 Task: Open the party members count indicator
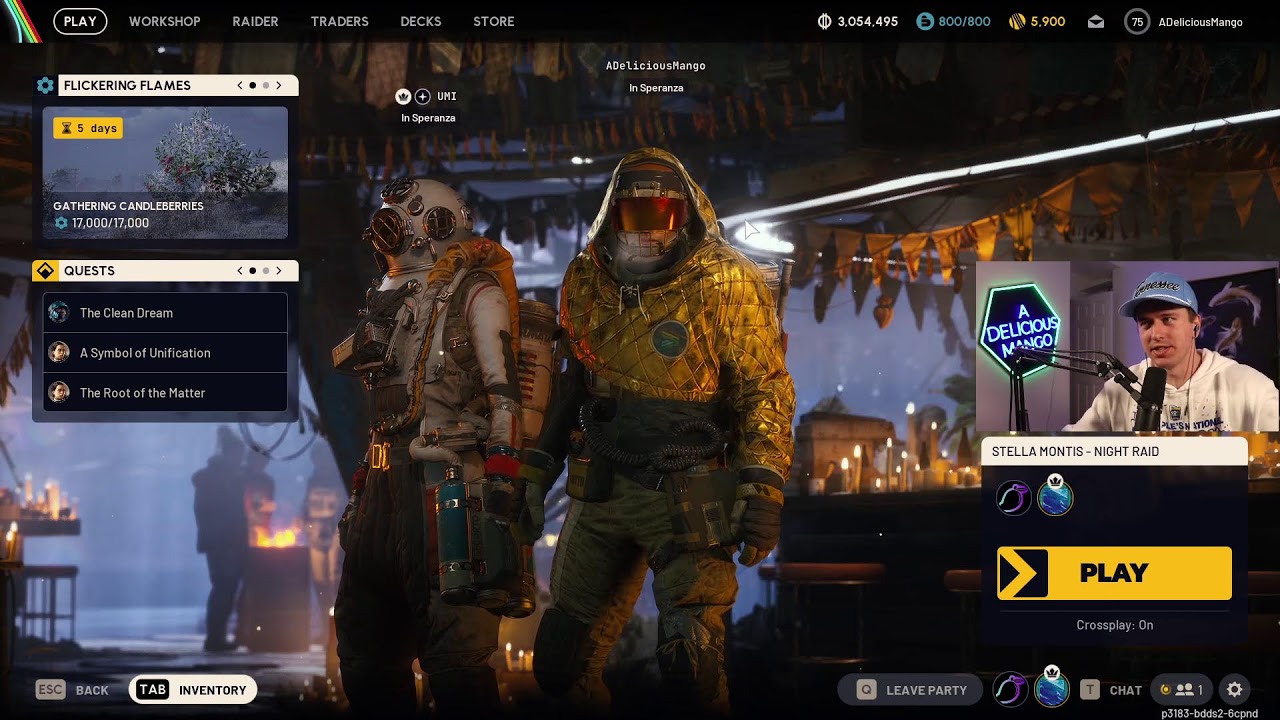coord(1181,690)
